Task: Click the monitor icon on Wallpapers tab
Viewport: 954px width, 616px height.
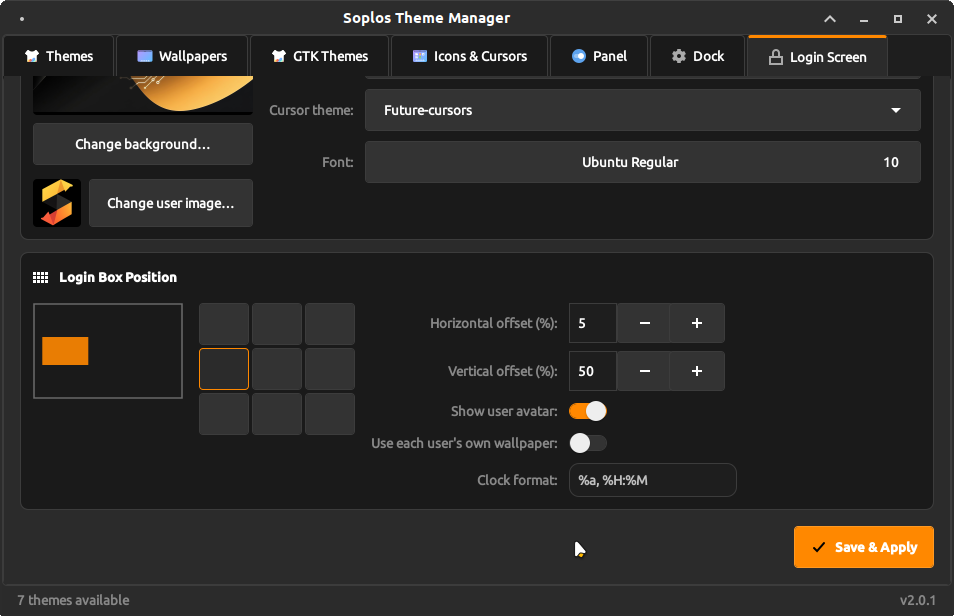Action: point(145,56)
